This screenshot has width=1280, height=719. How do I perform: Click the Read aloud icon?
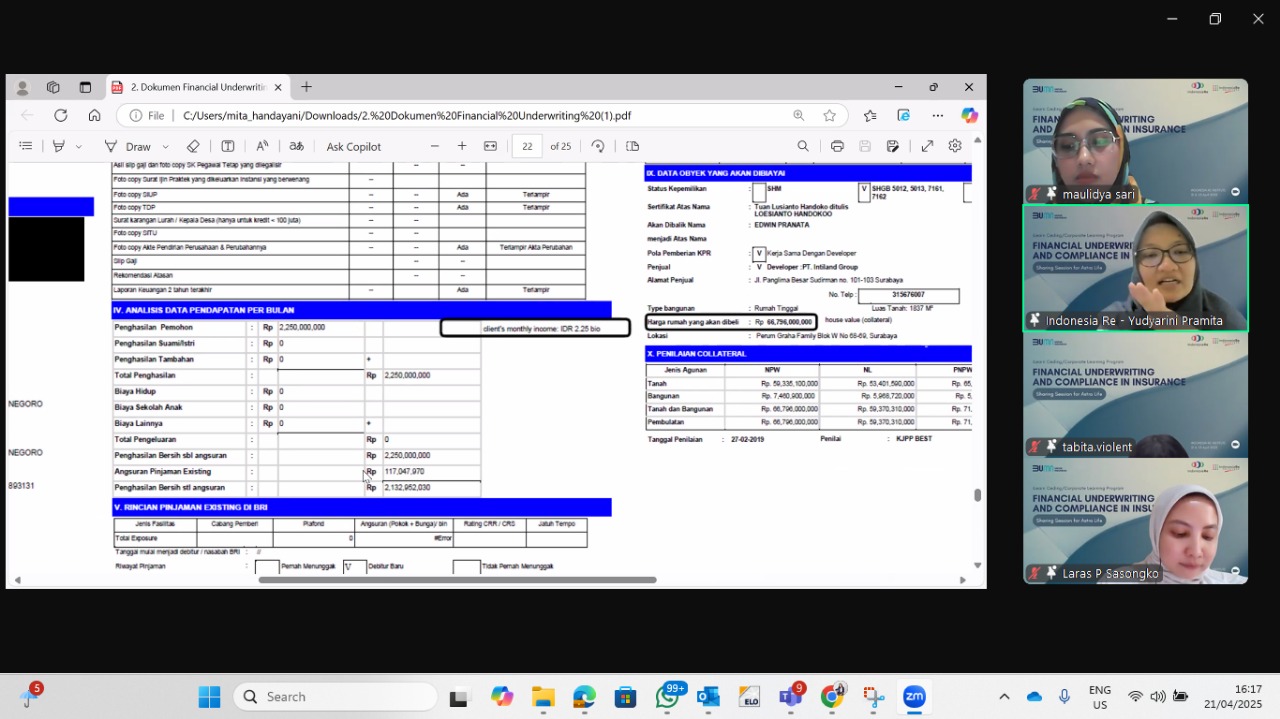pyautogui.click(x=262, y=146)
